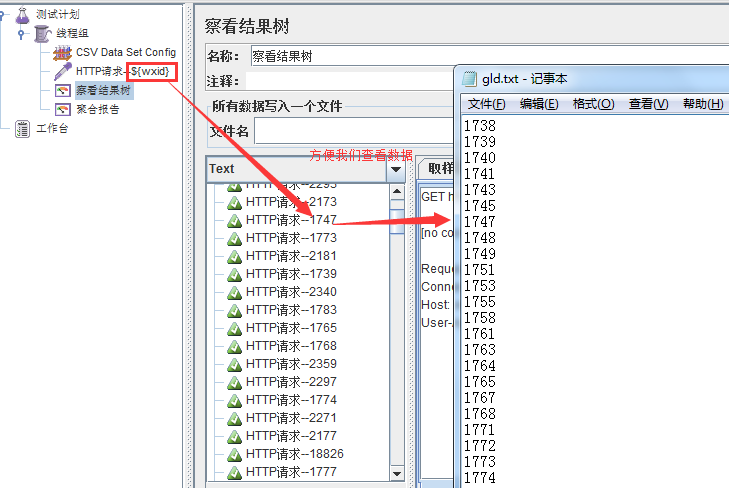Click line 1743 in Notepad
This screenshot has width=729, height=488.
click(x=480, y=190)
